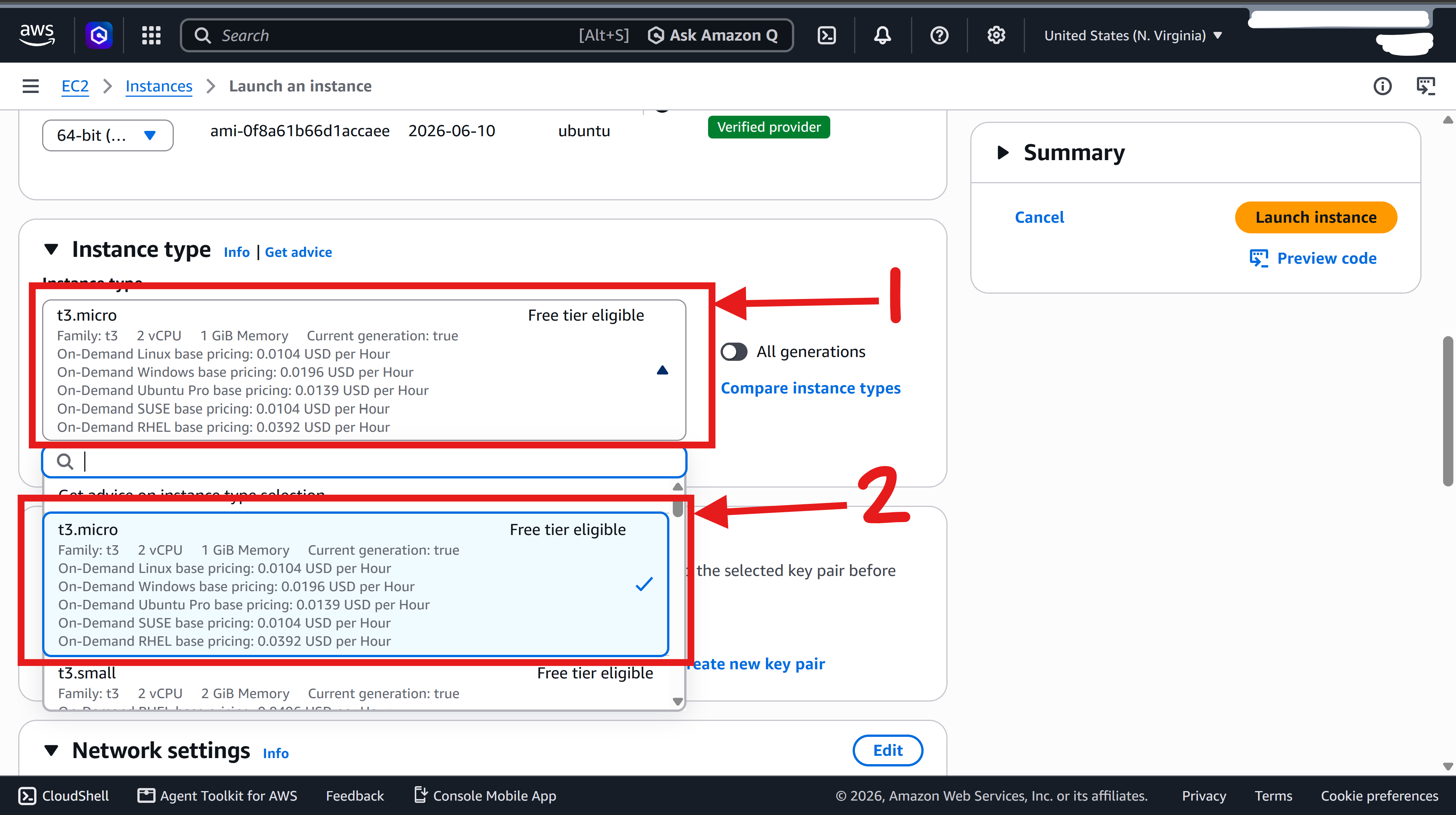Screen dimensions: 1456x815
Task: Open the tutorials panel icon near breadcrumb
Action: (1426, 86)
